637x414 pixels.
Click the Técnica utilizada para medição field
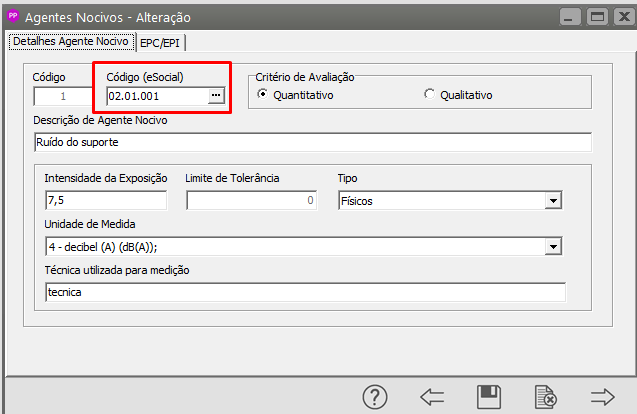click(x=304, y=291)
